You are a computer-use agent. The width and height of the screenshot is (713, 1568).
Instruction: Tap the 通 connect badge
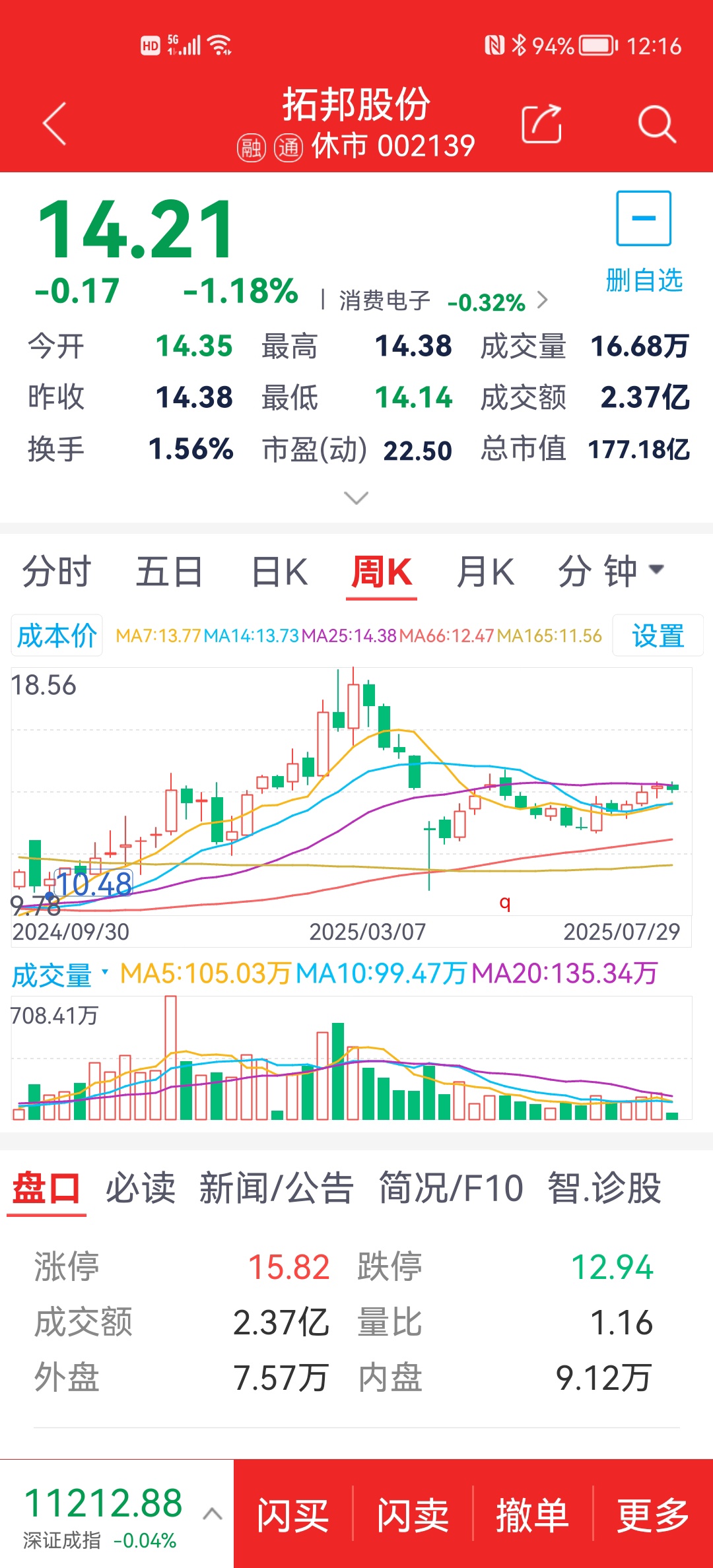click(289, 147)
